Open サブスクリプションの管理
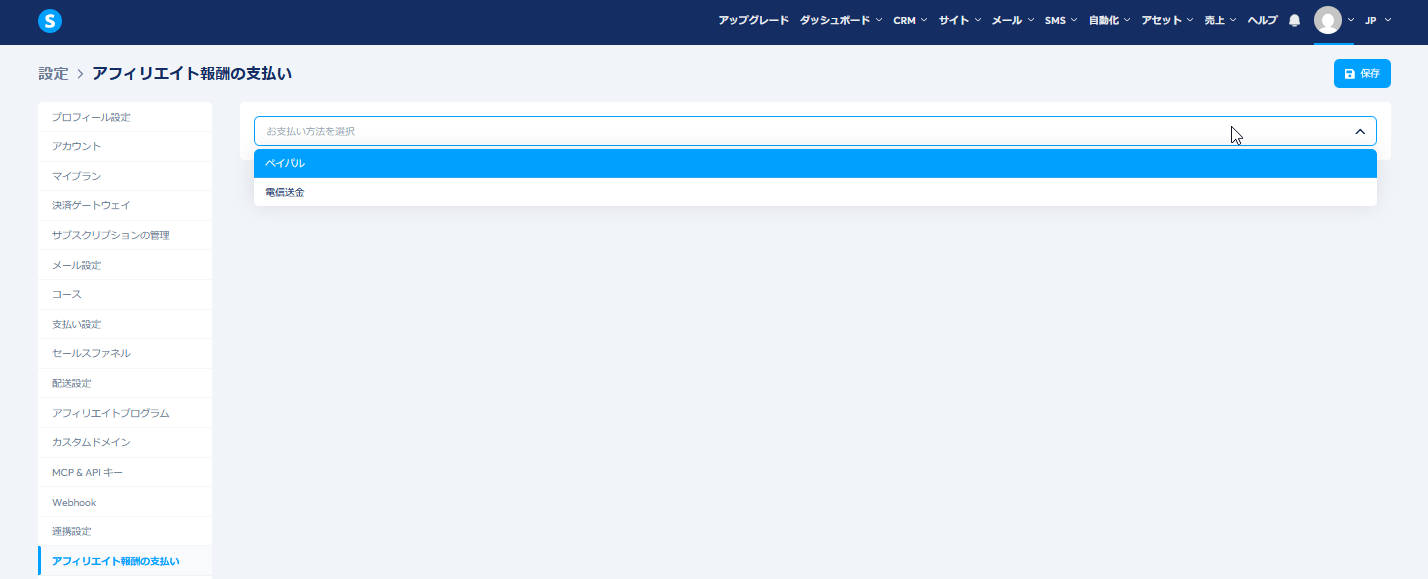This screenshot has height=579, width=1428. pyautogui.click(x=125, y=235)
